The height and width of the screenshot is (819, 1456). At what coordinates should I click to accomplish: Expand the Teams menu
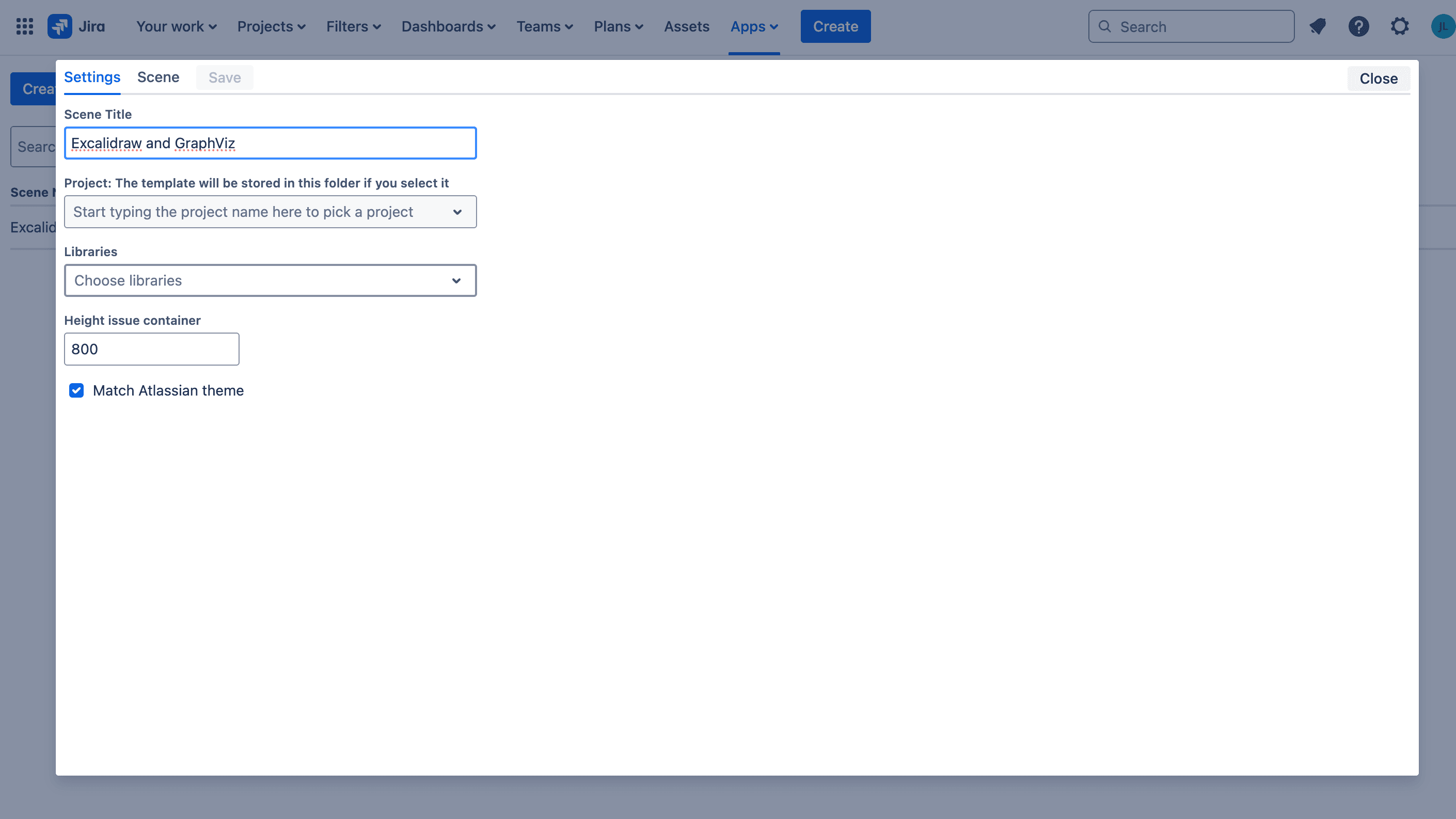(545, 26)
